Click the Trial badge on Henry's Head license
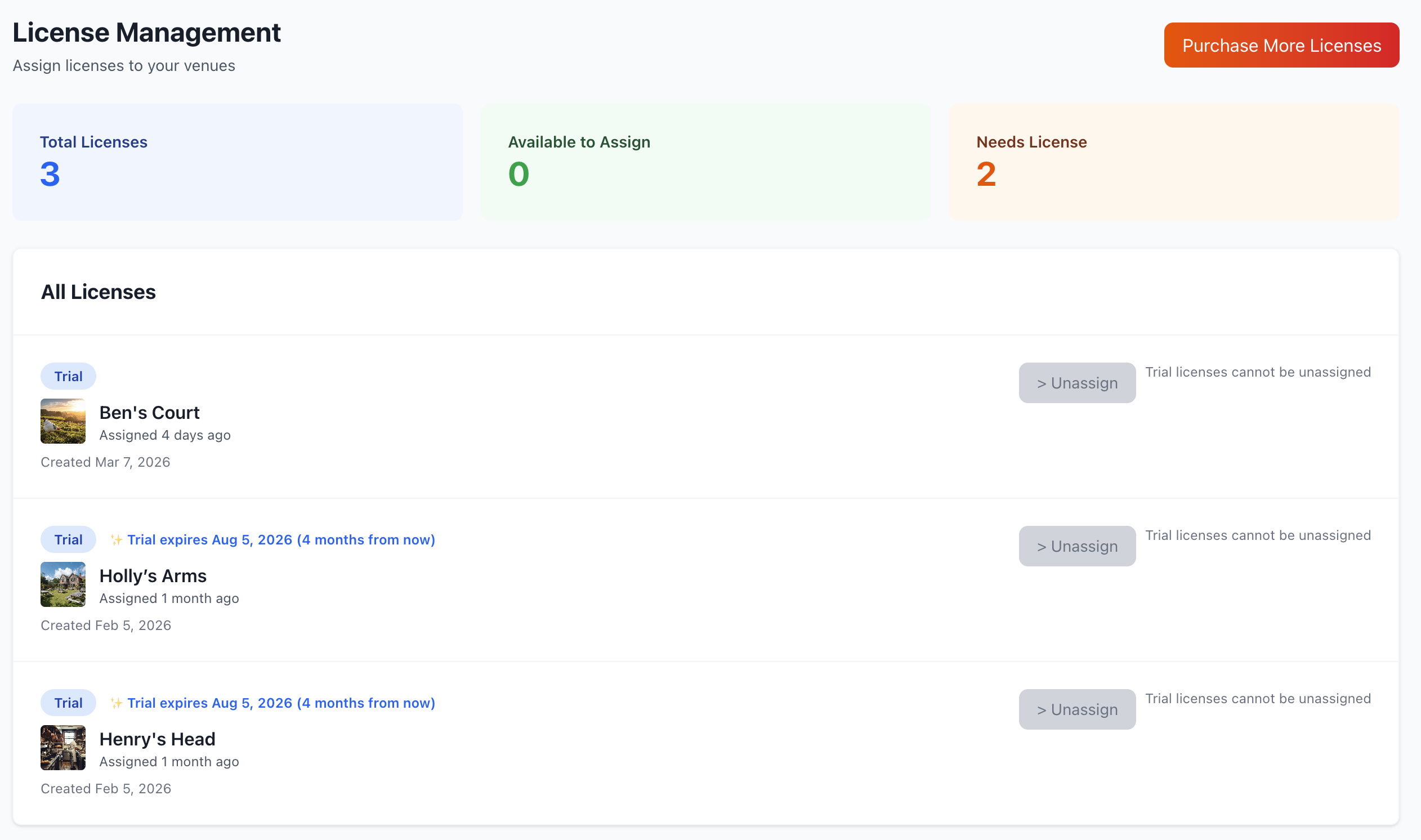Viewport: 1421px width, 840px height. (x=68, y=703)
